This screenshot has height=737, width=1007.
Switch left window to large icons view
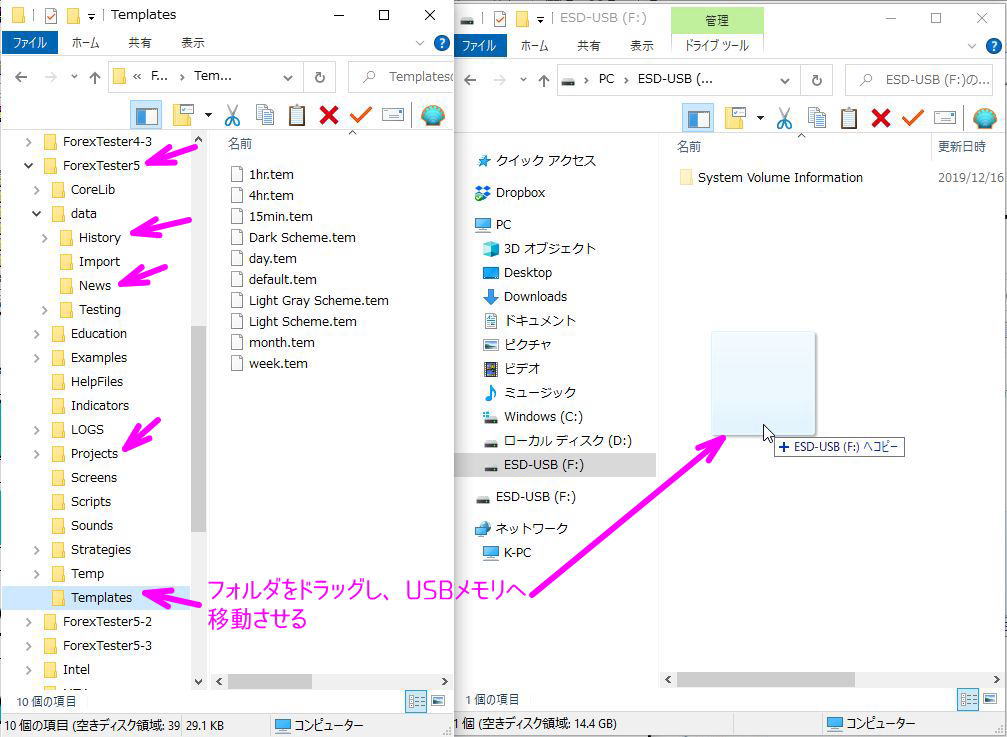[438, 701]
